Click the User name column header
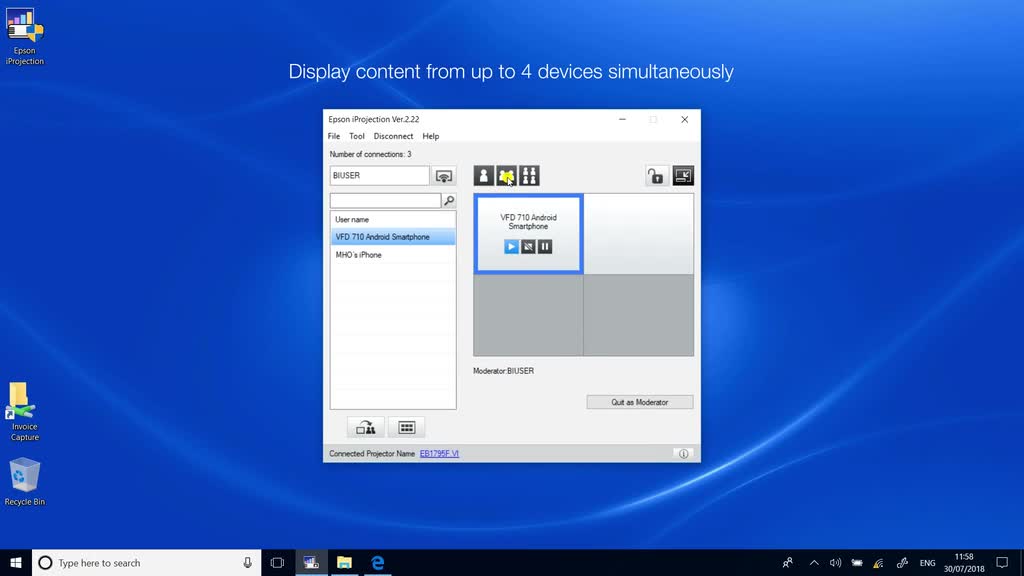 (393, 219)
